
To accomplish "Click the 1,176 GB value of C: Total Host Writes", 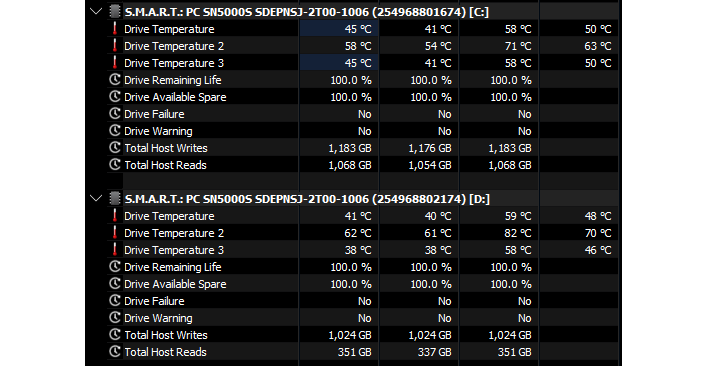I will [x=430, y=148].
